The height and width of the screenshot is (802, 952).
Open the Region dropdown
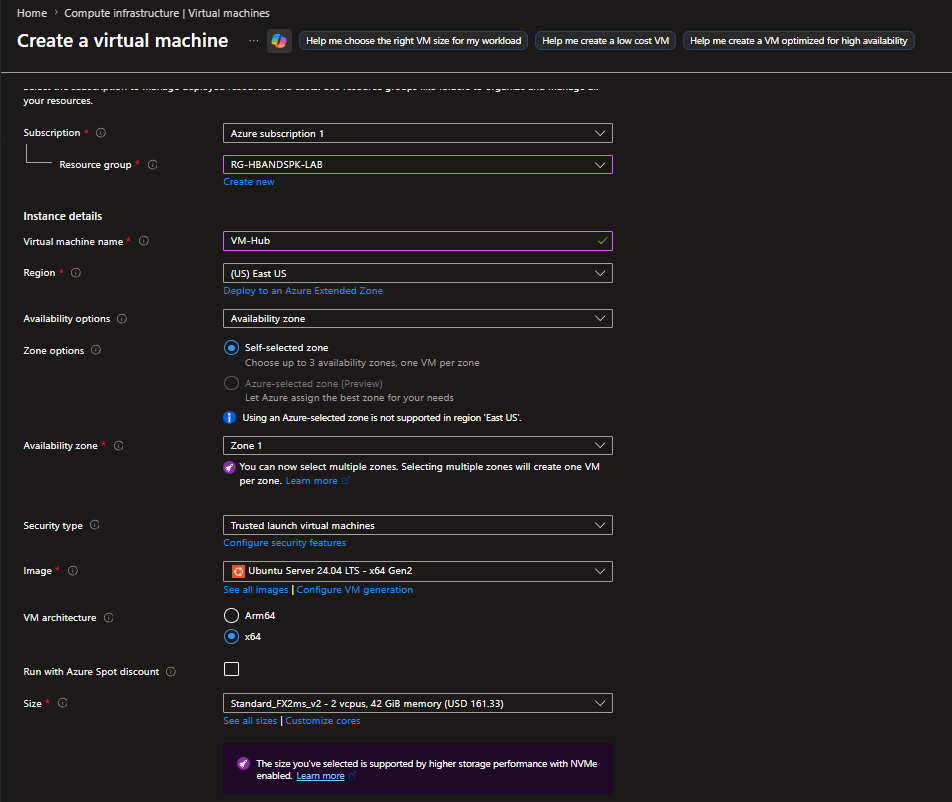point(418,273)
